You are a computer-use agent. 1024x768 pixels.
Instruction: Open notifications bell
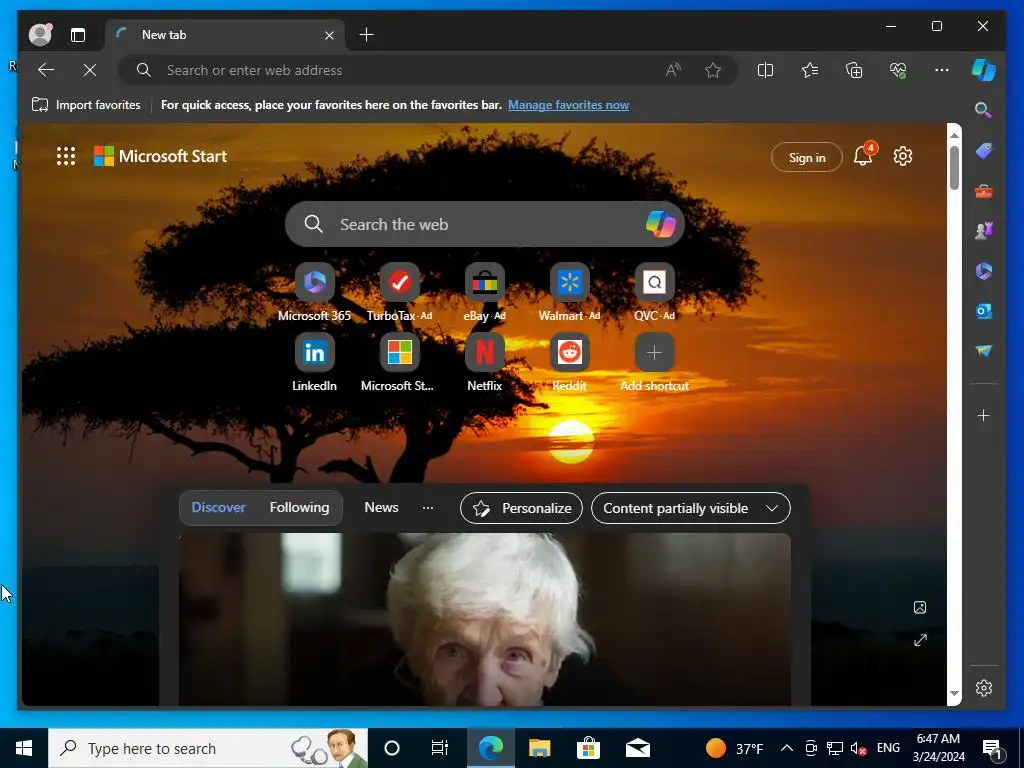(x=863, y=155)
